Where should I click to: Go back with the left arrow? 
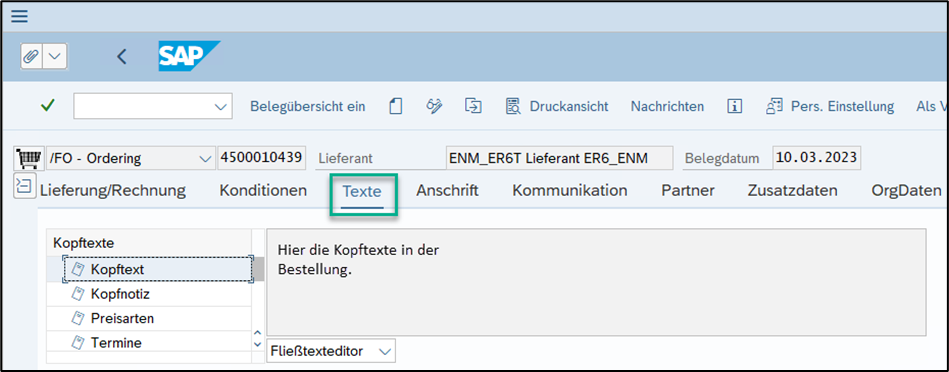pyautogui.click(x=122, y=57)
